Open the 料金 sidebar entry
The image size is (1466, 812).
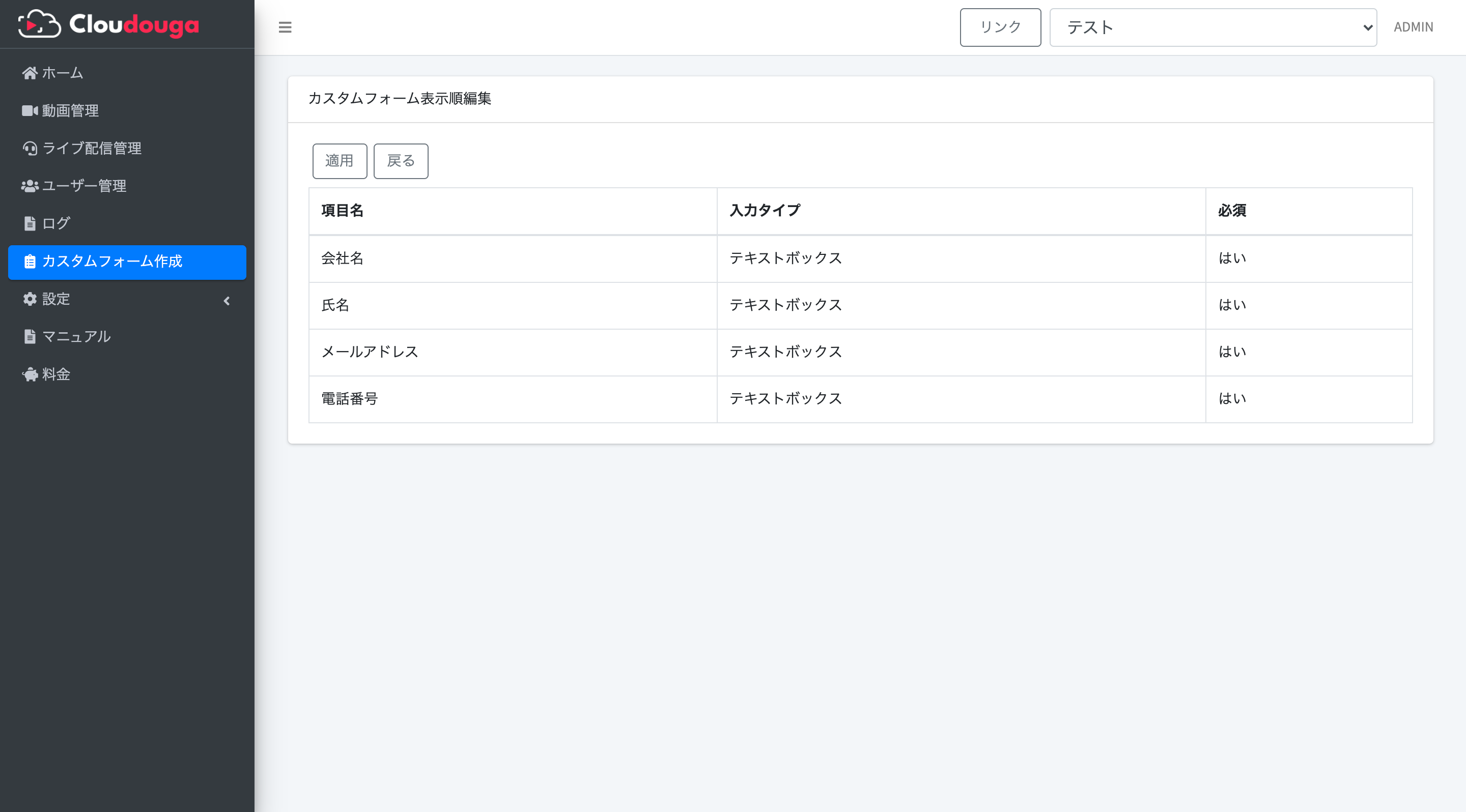click(127, 374)
